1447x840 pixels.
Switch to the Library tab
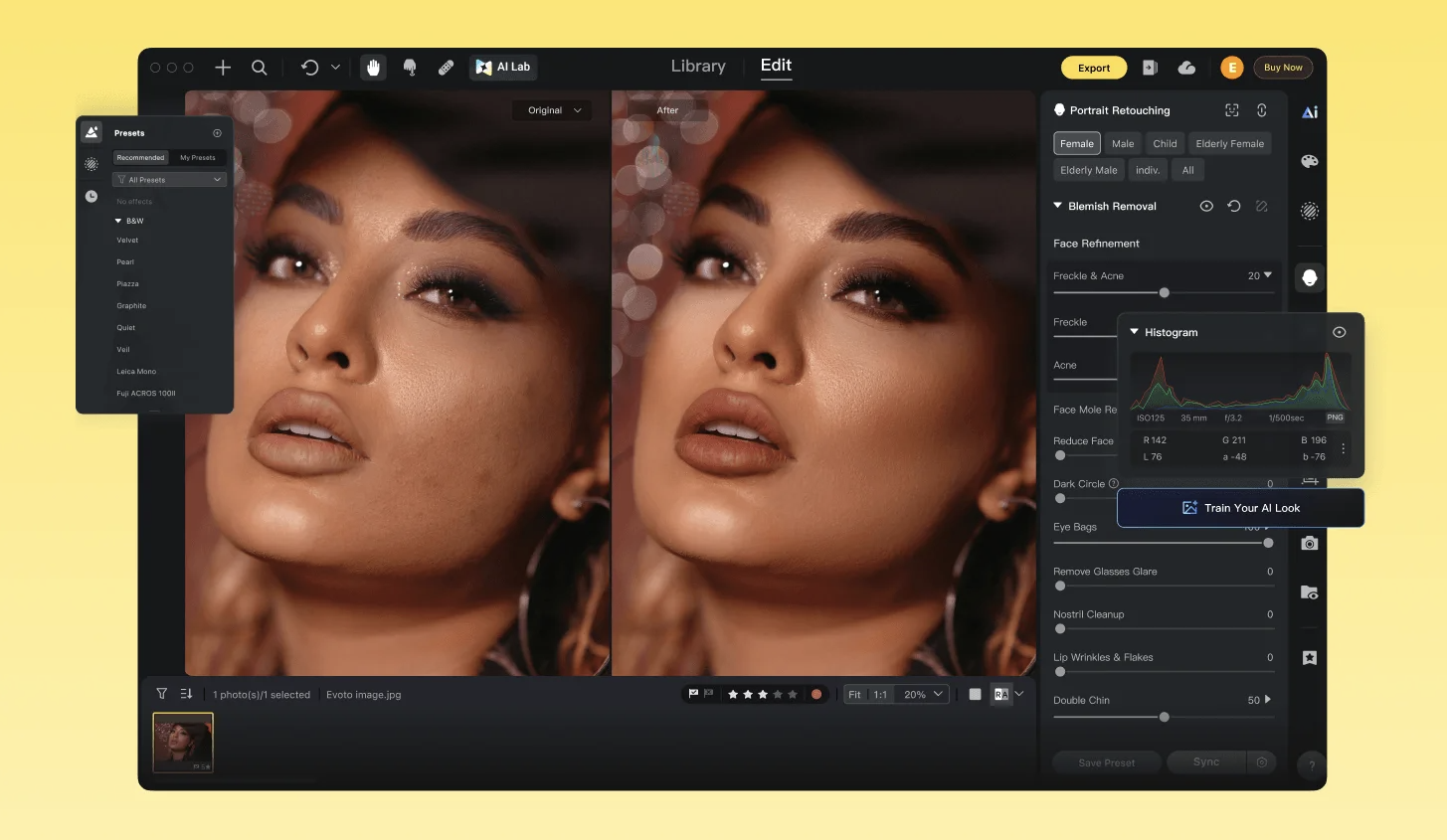point(698,67)
